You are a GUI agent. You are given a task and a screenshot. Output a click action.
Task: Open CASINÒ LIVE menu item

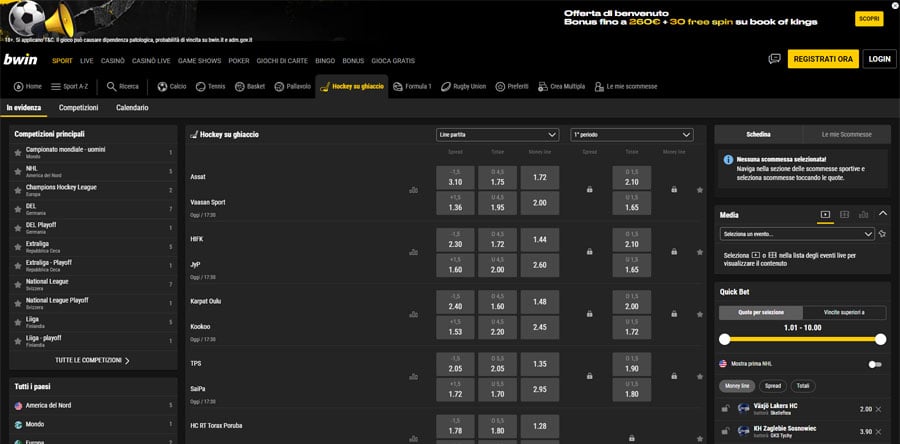[151, 61]
